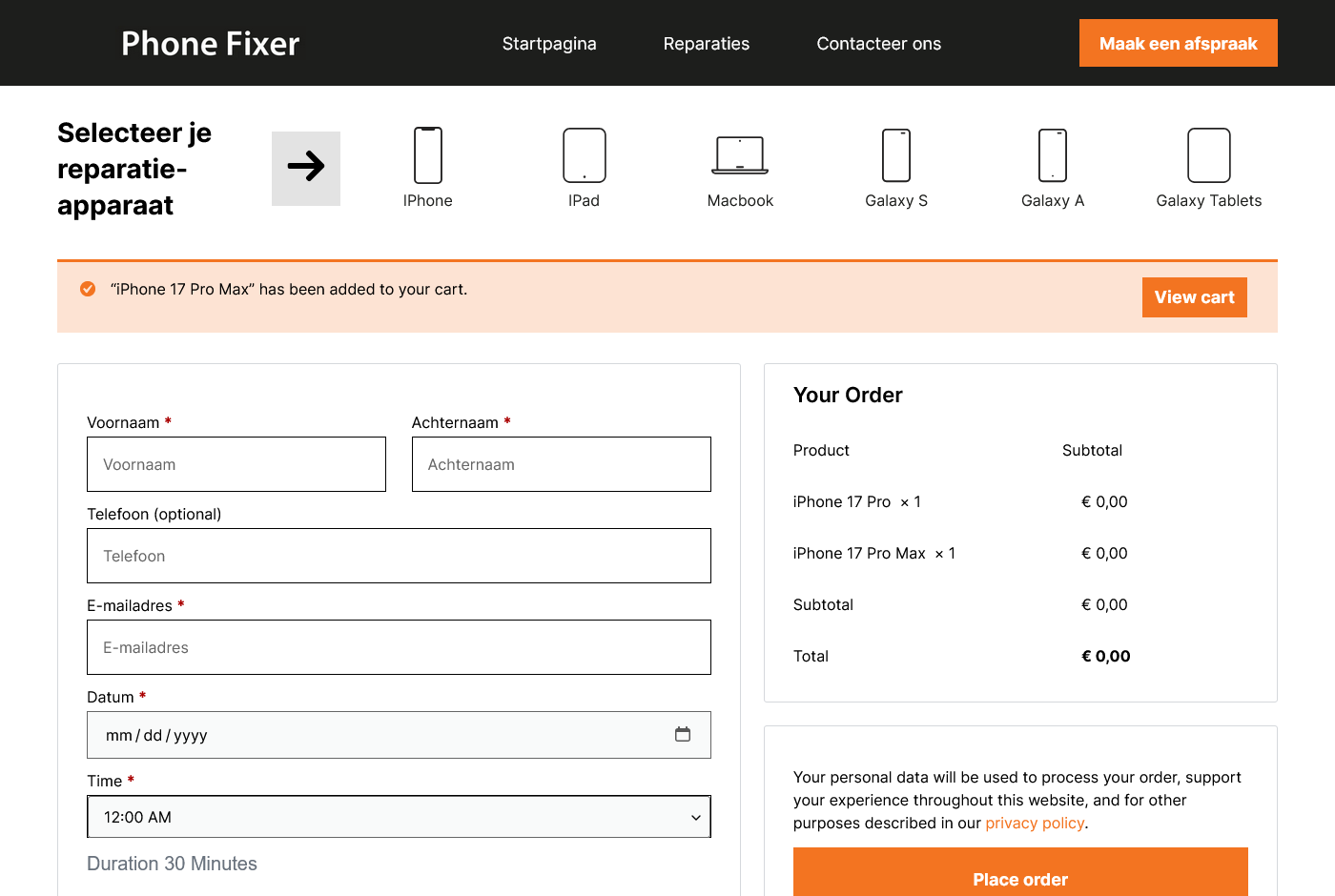Choose the iPad device icon
1335x896 pixels.
click(x=584, y=155)
